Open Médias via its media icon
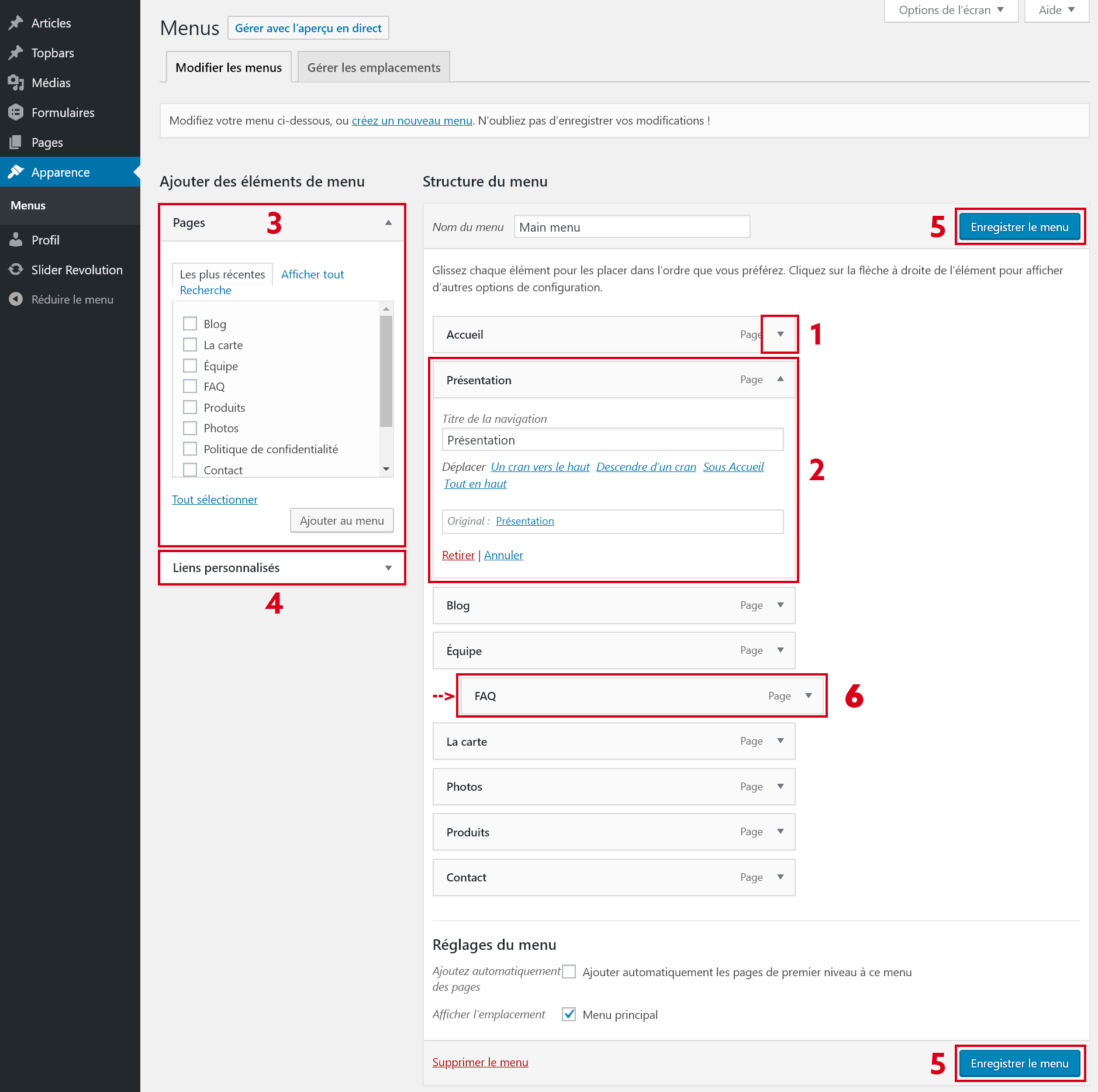This screenshot has width=1098, height=1092. tap(16, 82)
